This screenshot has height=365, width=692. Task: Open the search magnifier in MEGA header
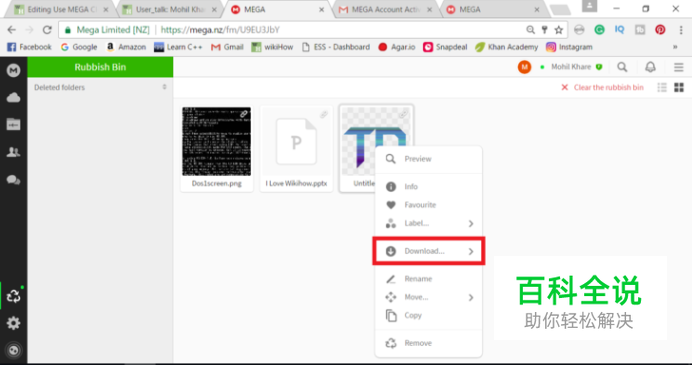(622, 67)
